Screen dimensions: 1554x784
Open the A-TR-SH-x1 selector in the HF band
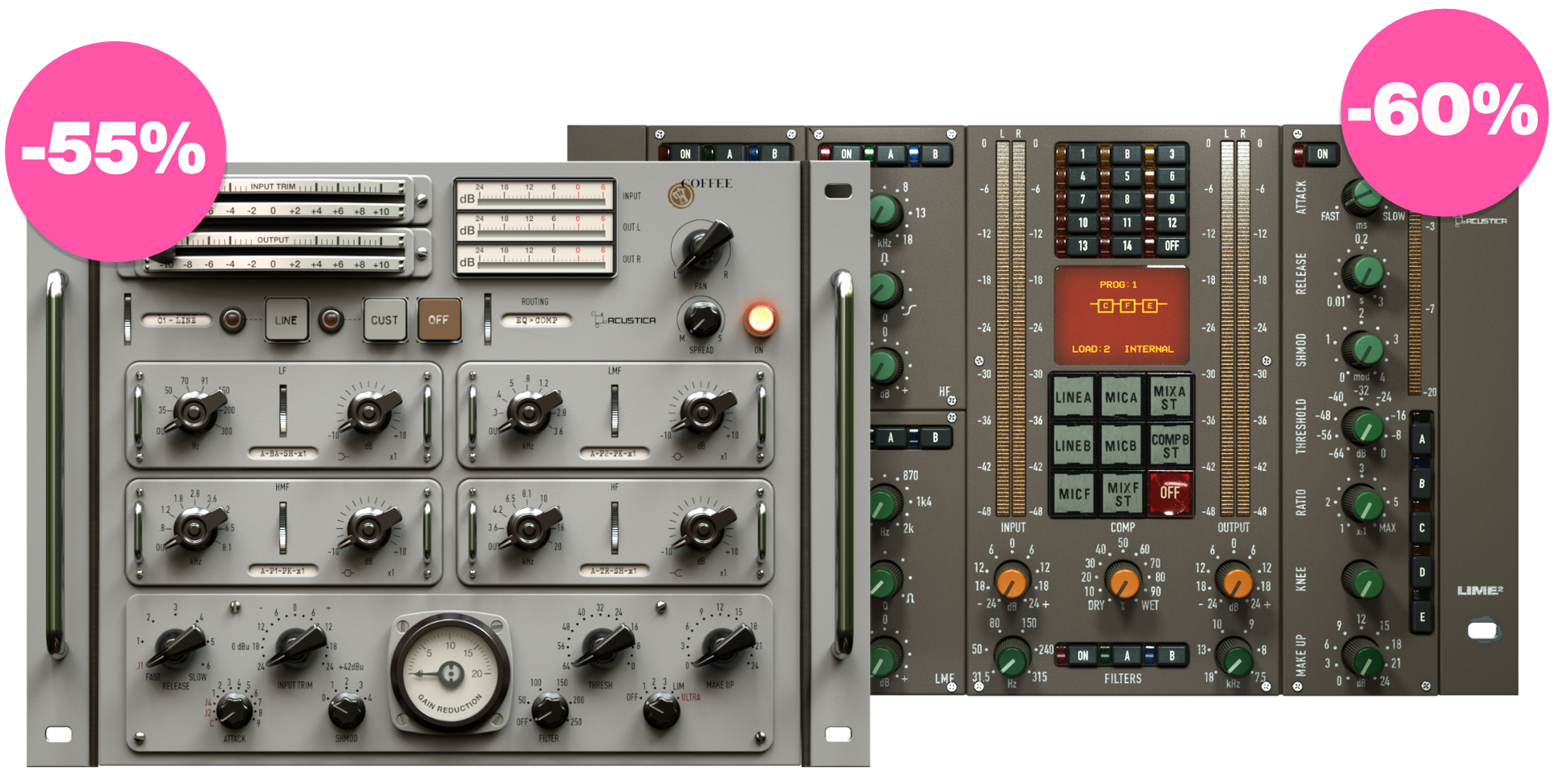coord(614,571)
